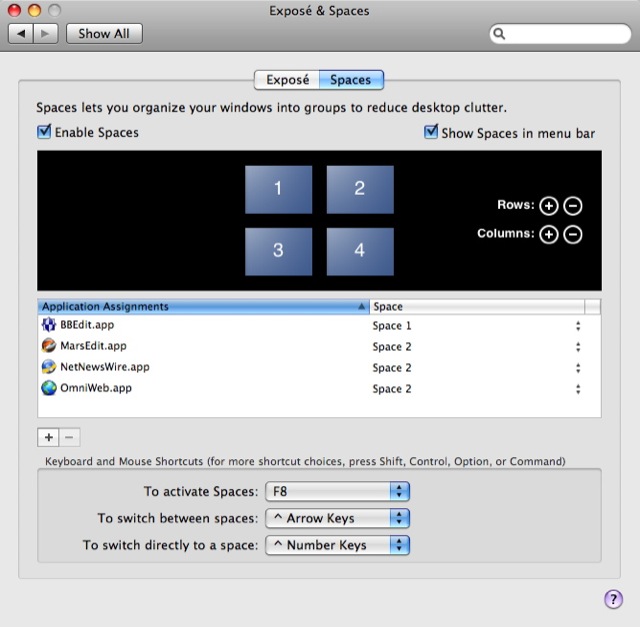Remove a row with Rows minus icon

point(573,206)
